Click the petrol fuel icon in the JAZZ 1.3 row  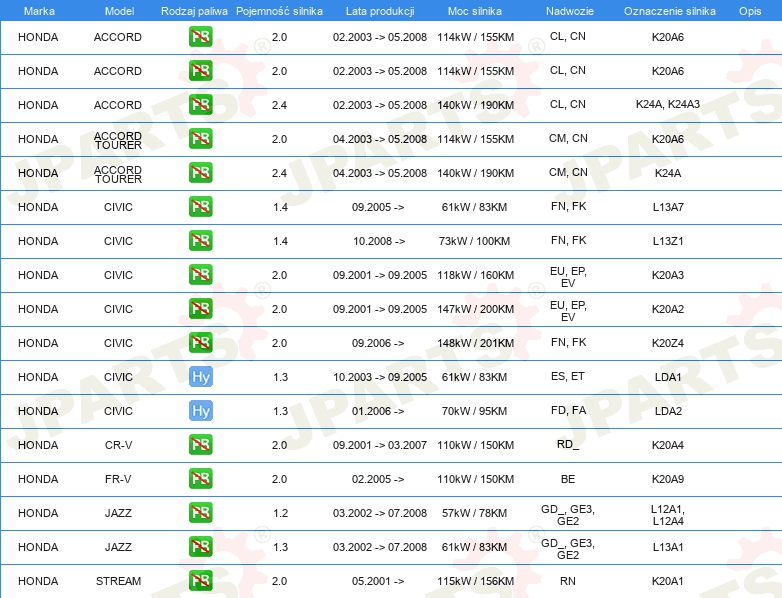tap(200, 546)
